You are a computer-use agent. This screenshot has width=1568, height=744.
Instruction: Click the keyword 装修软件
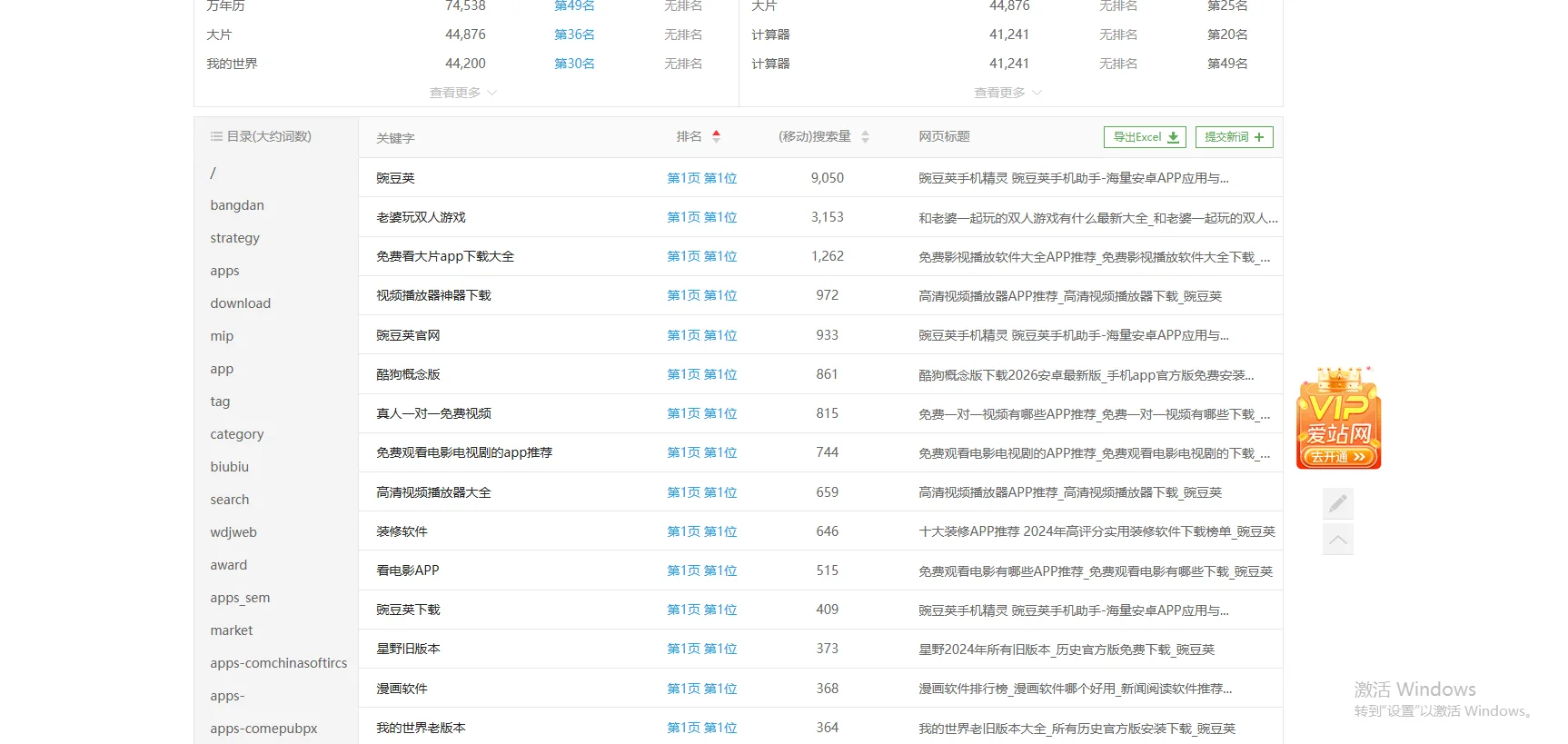click(402, 531)
